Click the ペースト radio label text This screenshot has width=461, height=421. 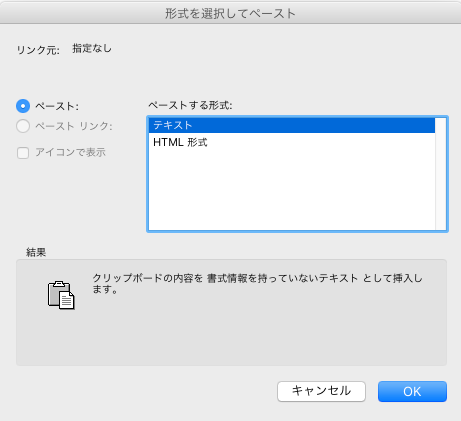click(57, 106)
